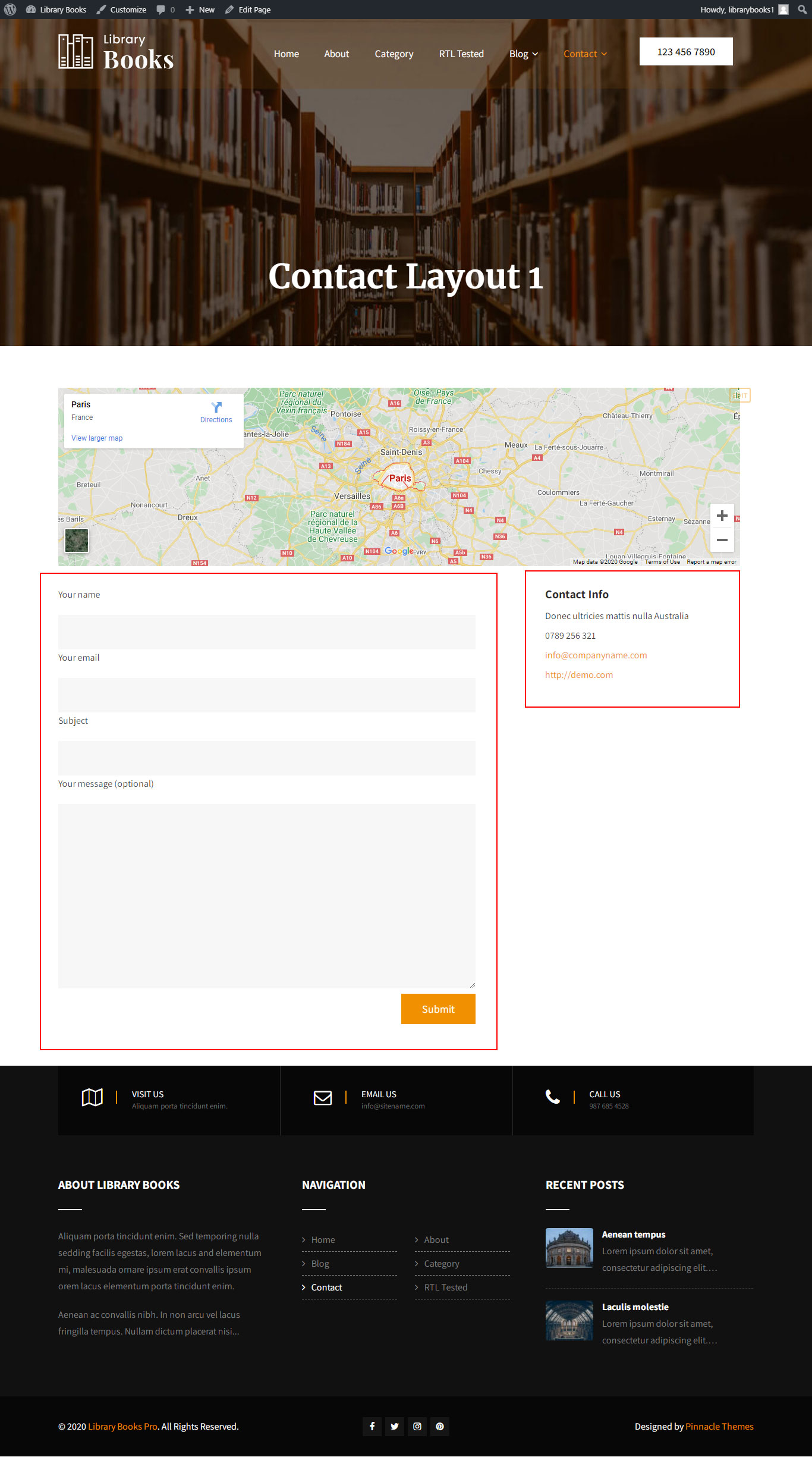Click the map Directions arrow icon

point(216,407)
